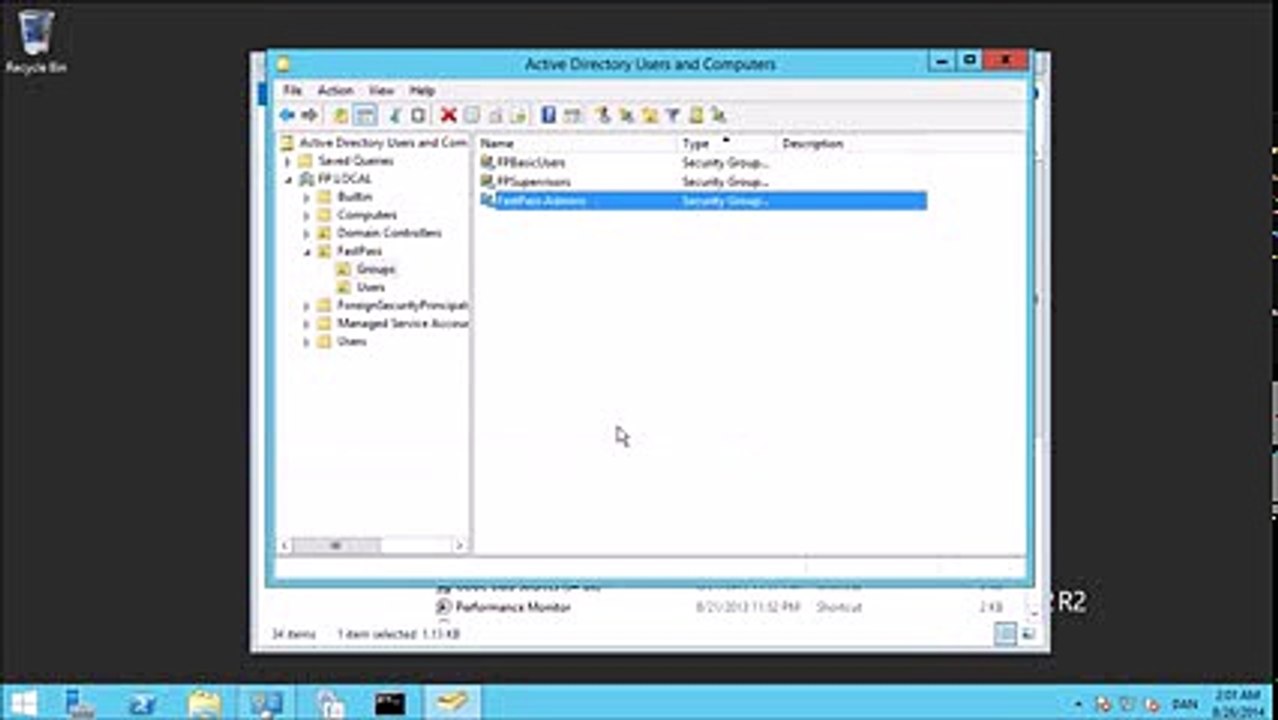
Task: Open PowerShell from the taskbar
Action: pos(142,703)
